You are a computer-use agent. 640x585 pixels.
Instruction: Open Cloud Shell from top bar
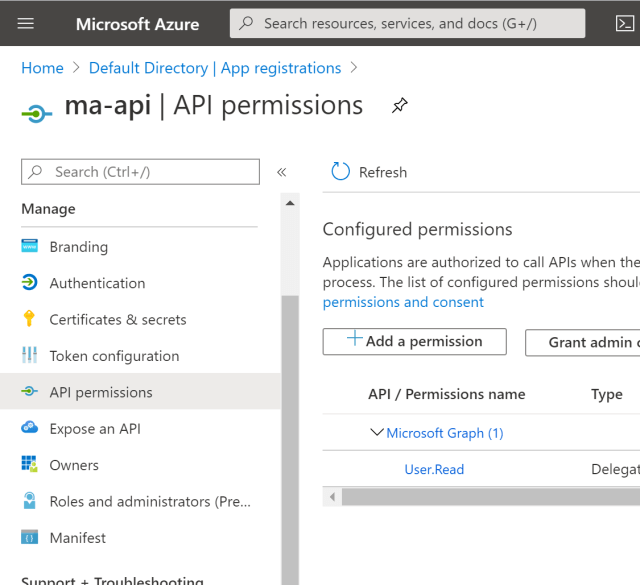625,23
